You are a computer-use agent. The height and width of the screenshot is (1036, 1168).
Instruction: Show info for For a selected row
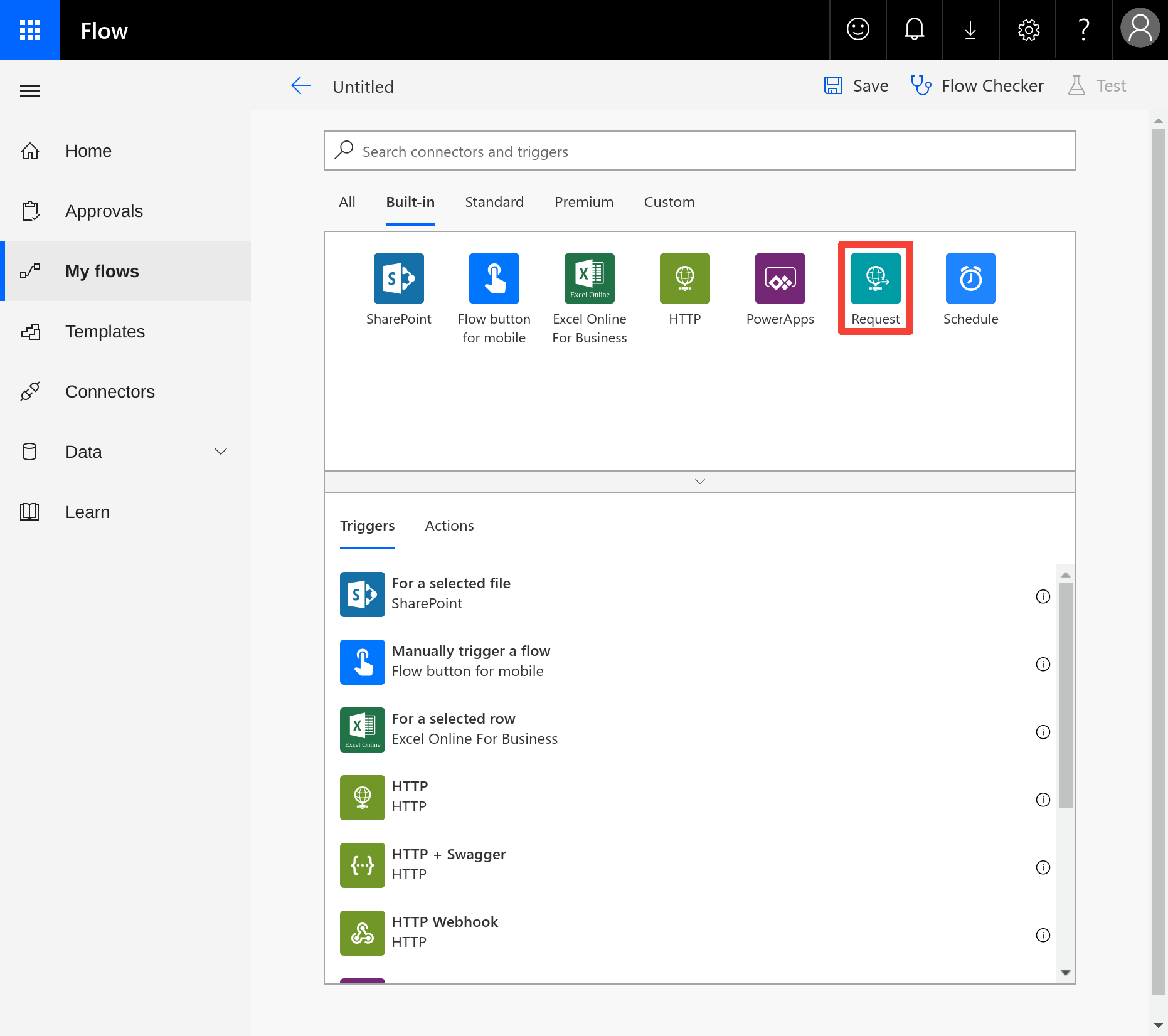click(1043, 732)
